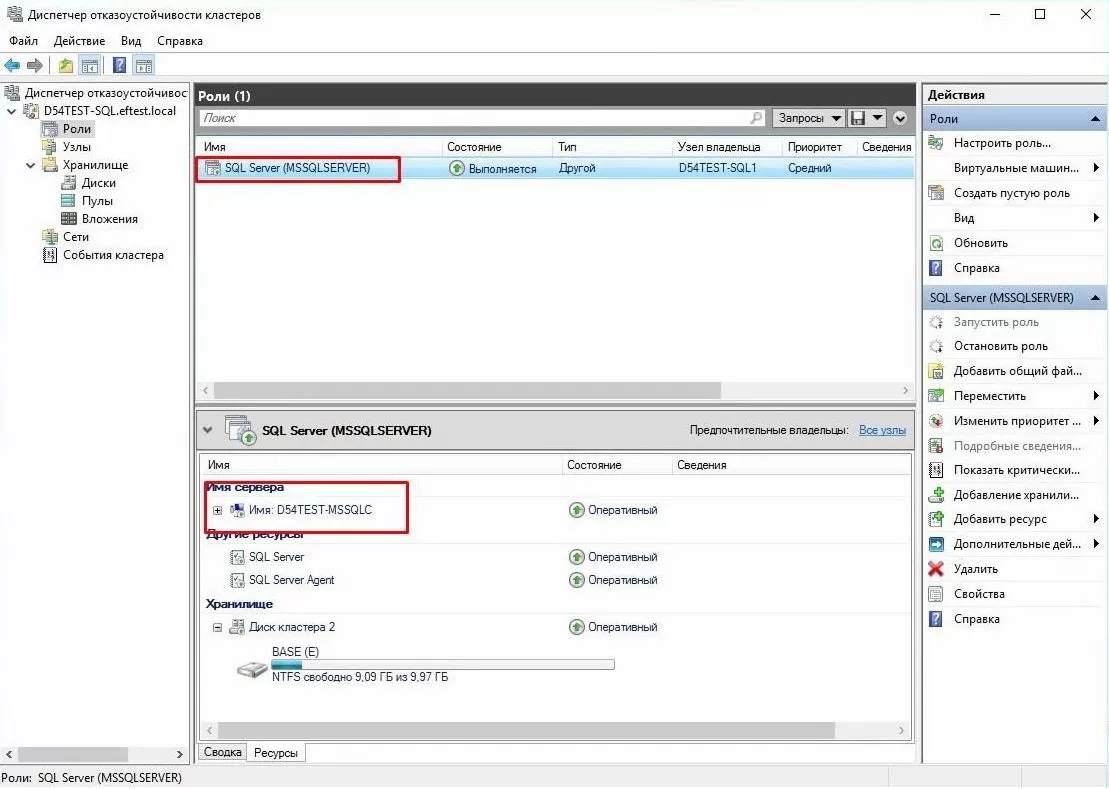
Task: Open the Вид menu in menu bar
Action: (x=131, y=41)
